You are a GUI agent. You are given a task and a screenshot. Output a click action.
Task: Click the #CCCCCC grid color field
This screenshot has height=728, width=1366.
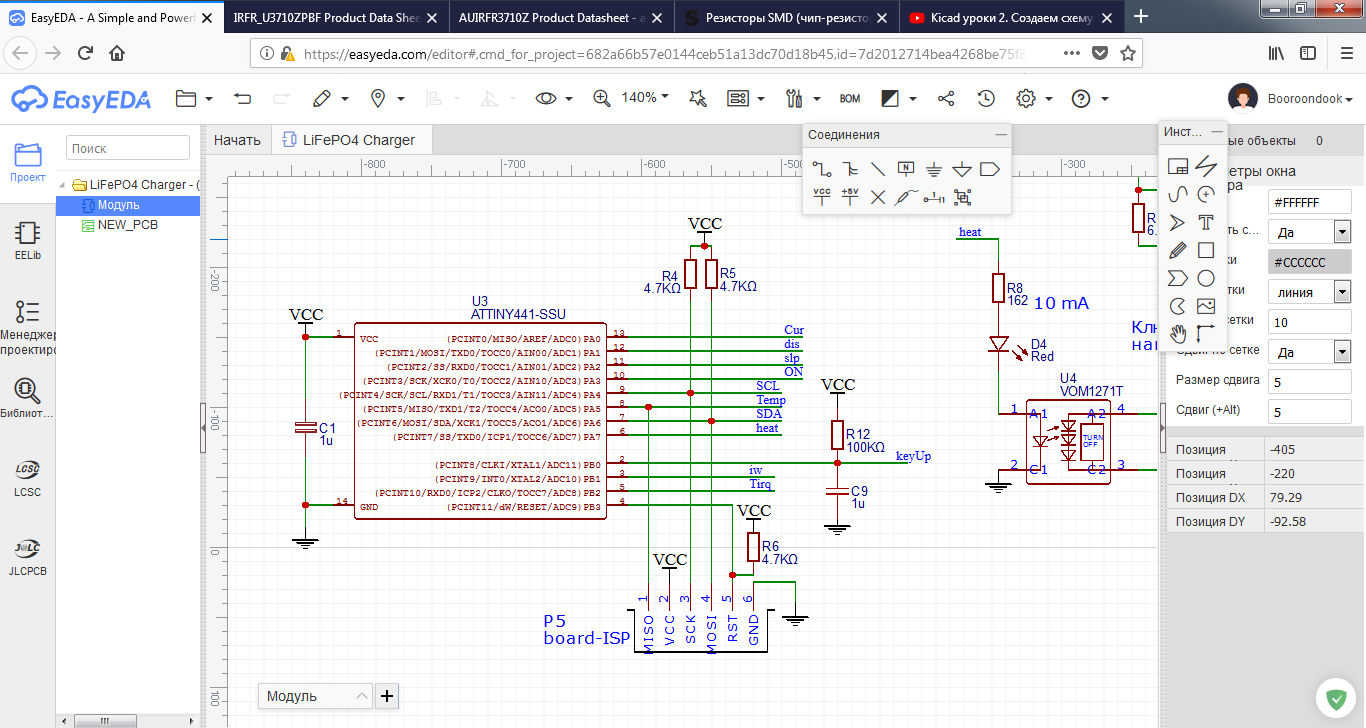(1309, 262)
